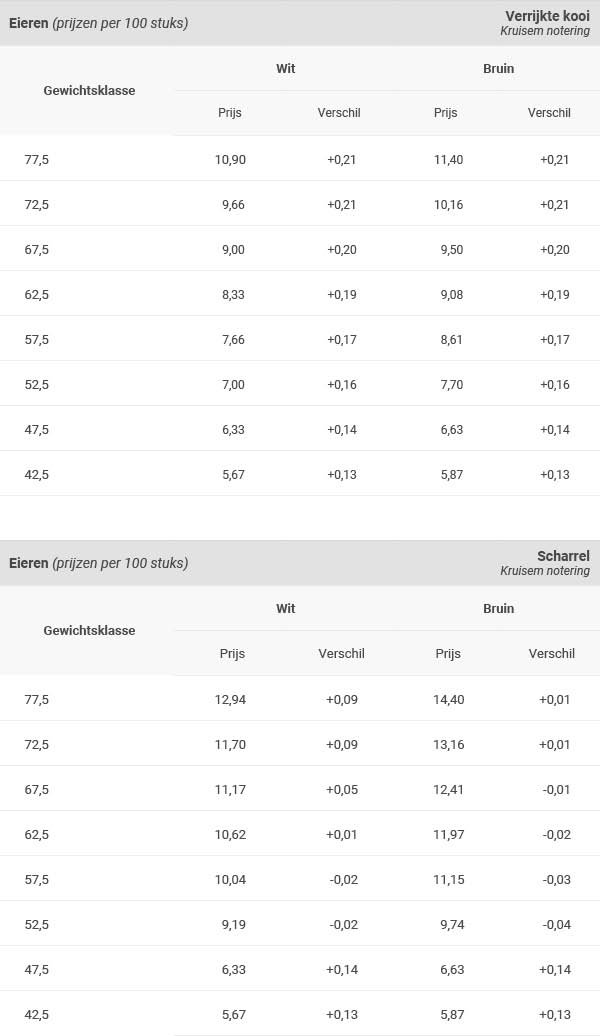
Task: Click the 7,70 brown price in Verrijkte kooi
Action: [x=452, y=384]
